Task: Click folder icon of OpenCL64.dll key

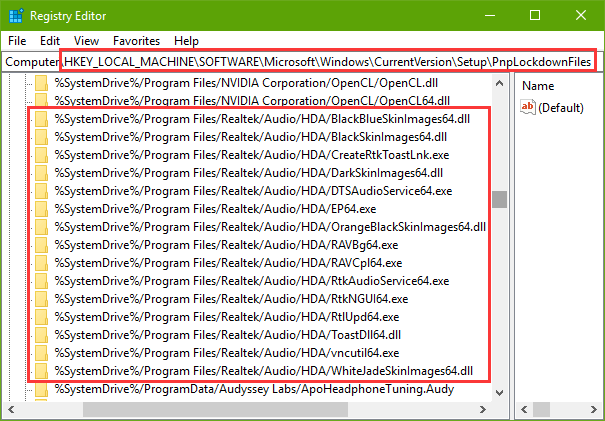Action: (41, 101)
